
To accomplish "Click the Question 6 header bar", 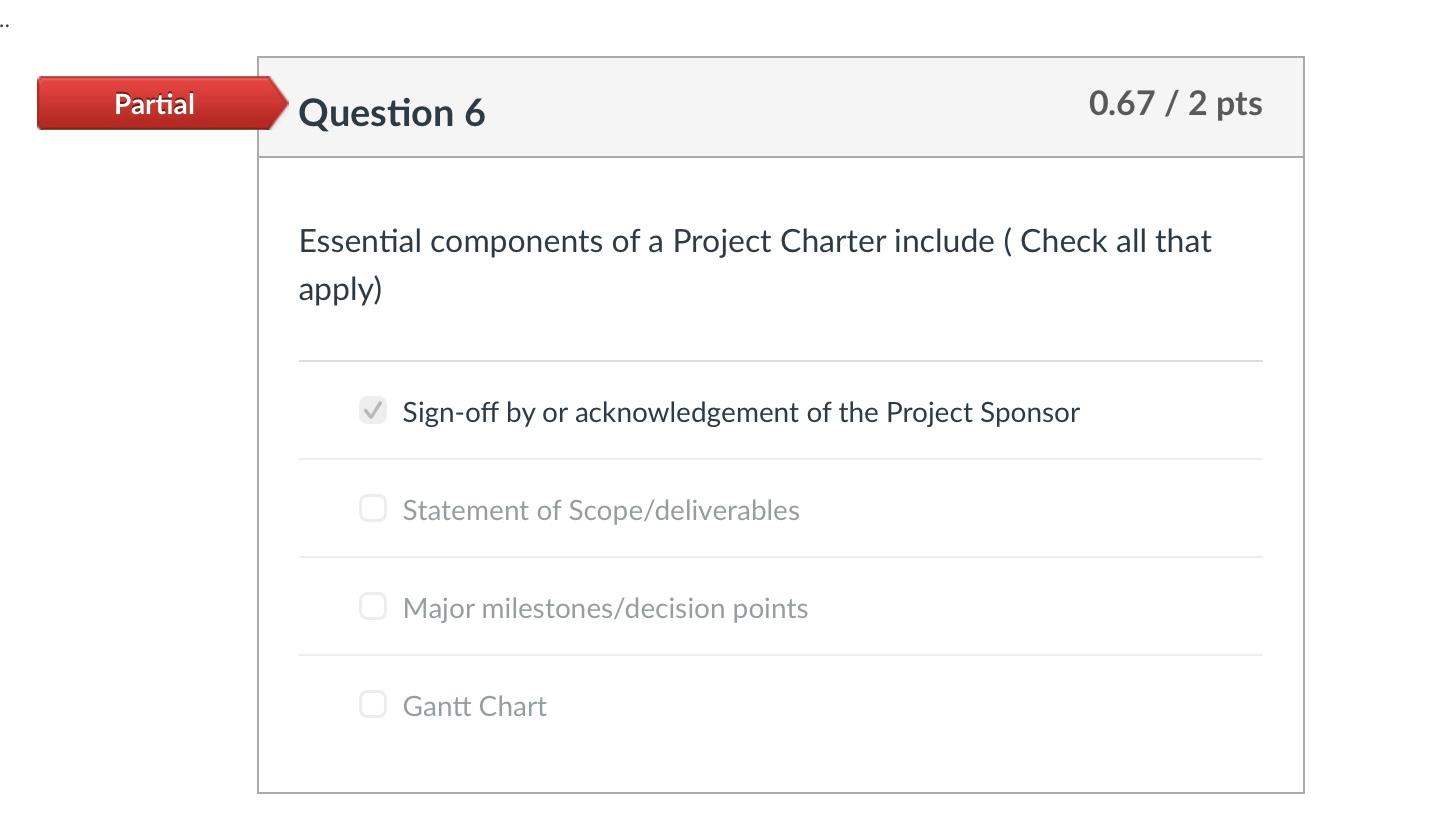I will (780, 106).
